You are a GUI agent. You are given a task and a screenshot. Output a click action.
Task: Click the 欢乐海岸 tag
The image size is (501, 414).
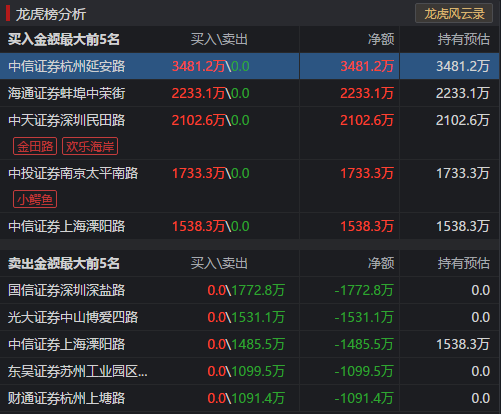(90, 146)
